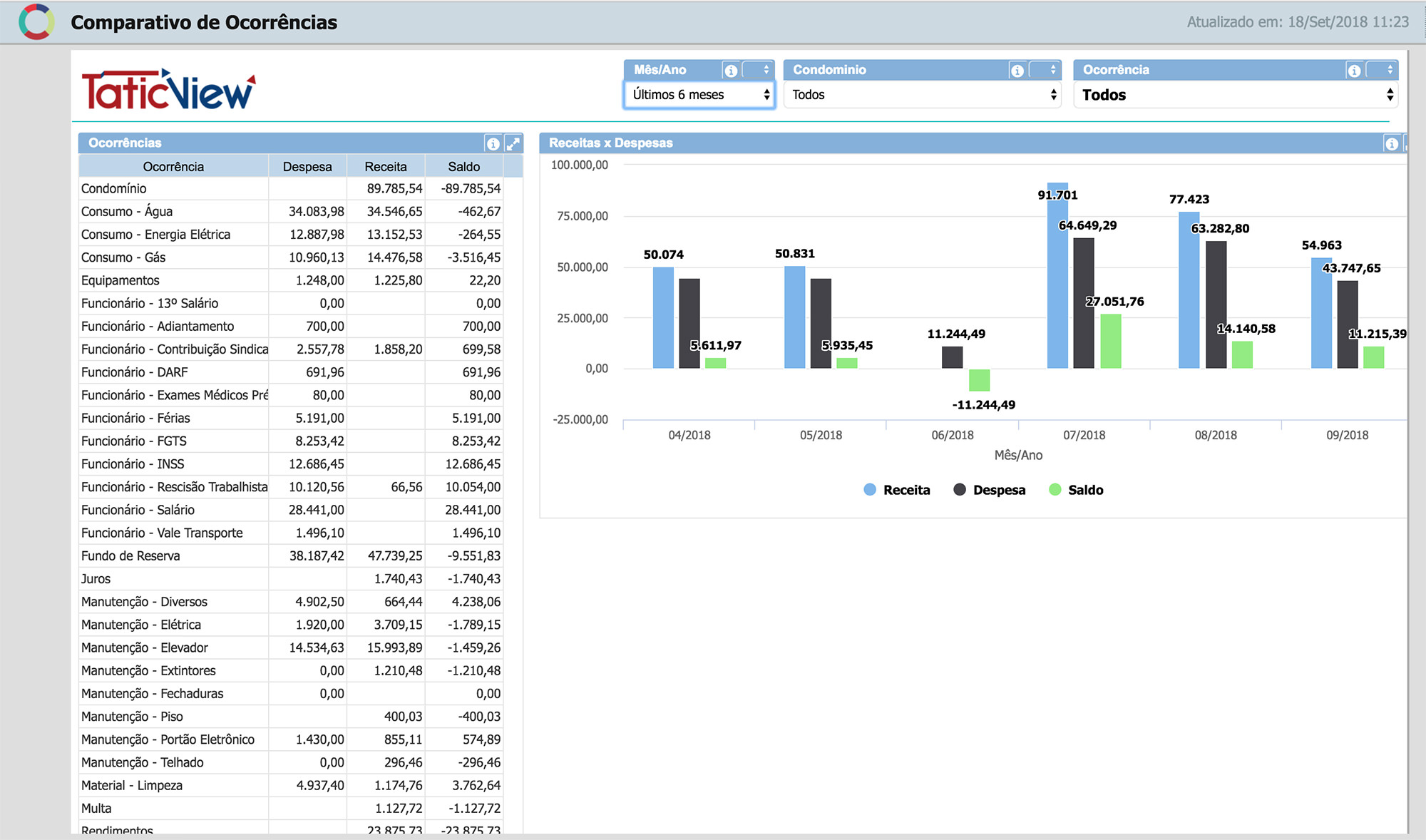The height and width of the screenshot is (840, 1426).
Task: Toggle the Saldo series in the legend
Action: pyautogui.click(x=1076, y=490)
